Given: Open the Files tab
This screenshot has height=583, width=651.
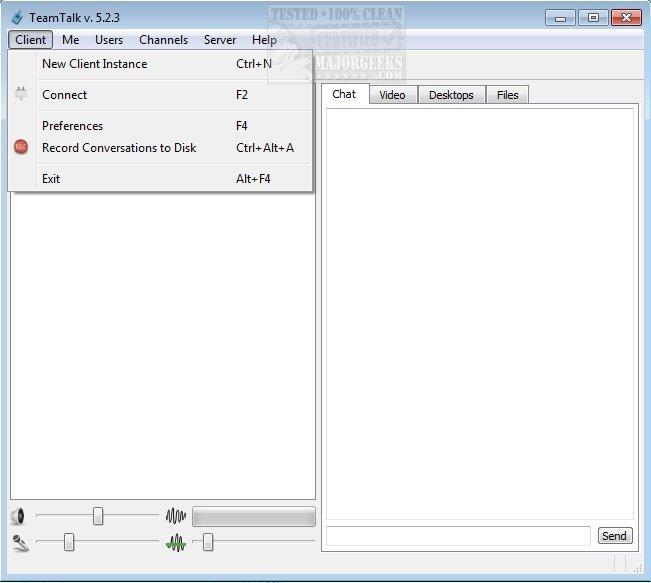Looking at the screenshot, I should click(507, 95).
